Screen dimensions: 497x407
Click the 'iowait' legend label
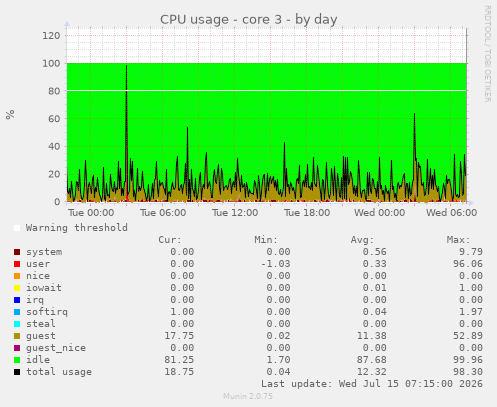click(44, 288)
